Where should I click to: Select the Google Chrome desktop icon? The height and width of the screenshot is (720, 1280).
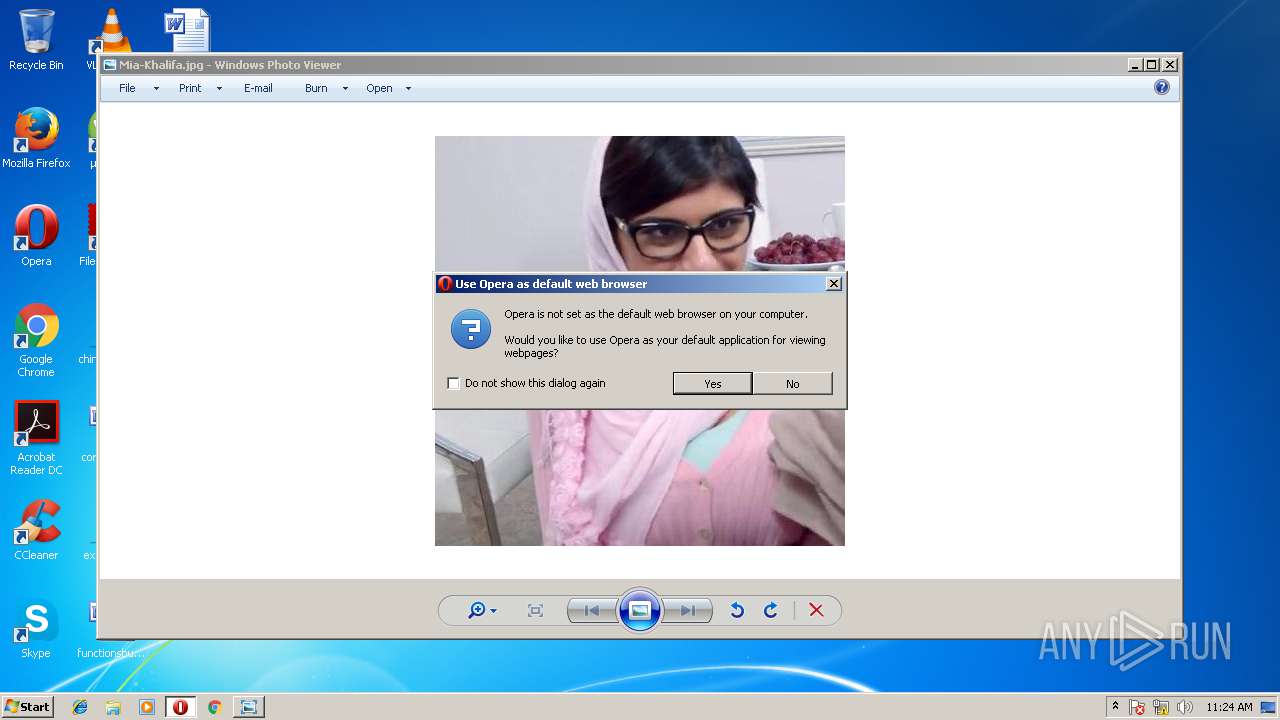36,340
